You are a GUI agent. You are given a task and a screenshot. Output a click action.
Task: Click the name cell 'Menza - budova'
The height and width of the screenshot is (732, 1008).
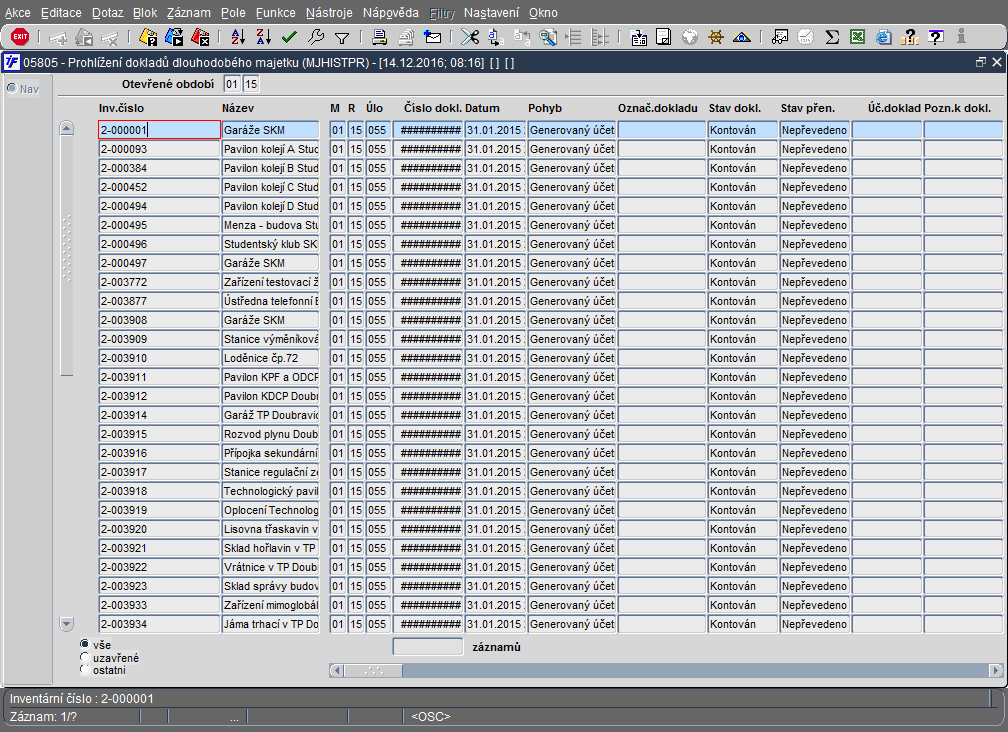point(270,225)
